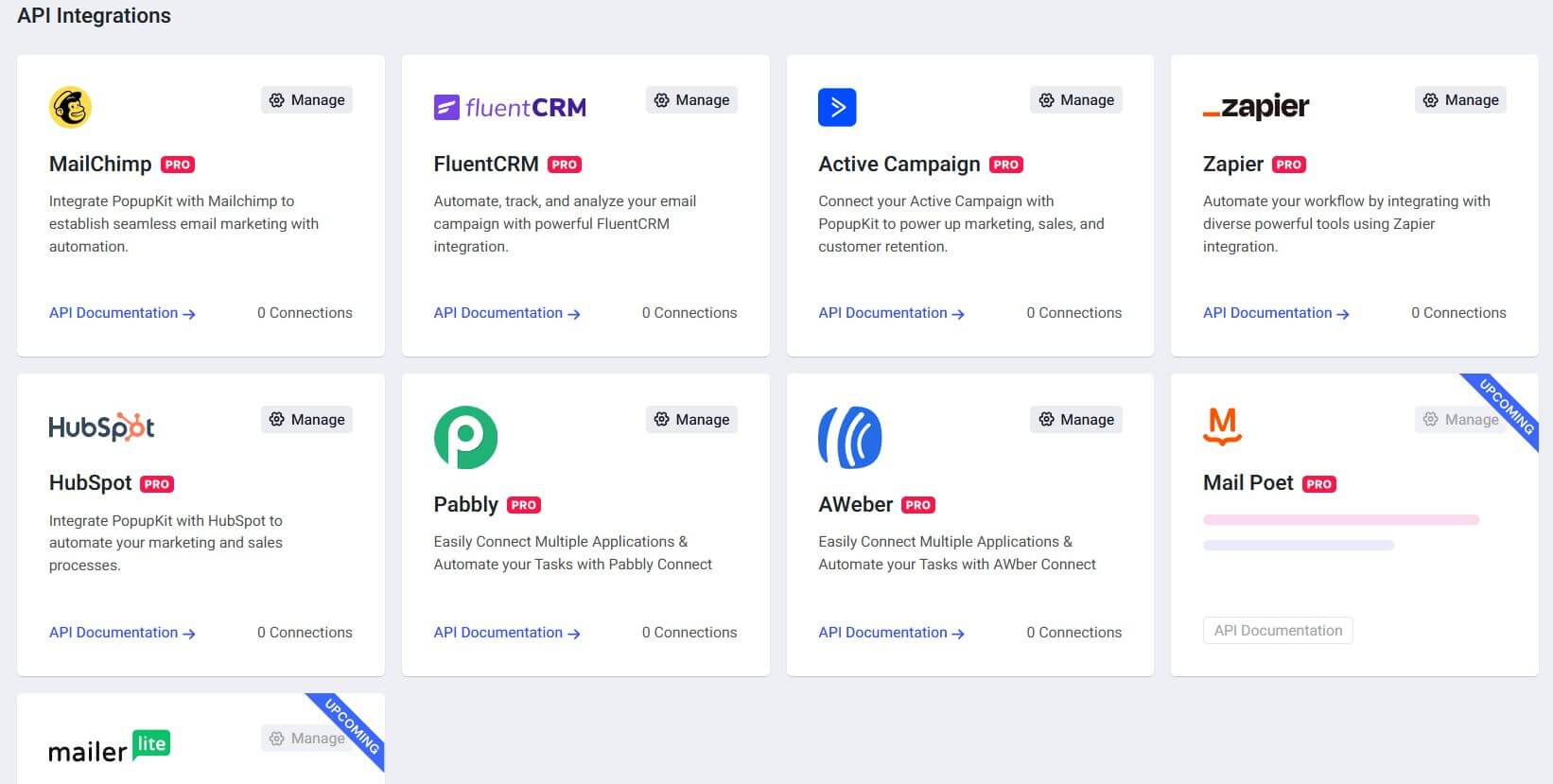The width and height of the screenshot is (1553, 784).
Task: Click Manage on the HubSpot card
Action: click(x=306, y=420)
